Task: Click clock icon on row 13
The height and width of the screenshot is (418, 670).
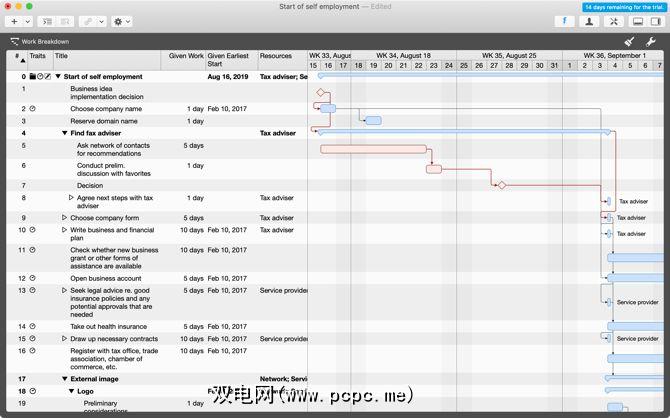Action: click(32, 290)
